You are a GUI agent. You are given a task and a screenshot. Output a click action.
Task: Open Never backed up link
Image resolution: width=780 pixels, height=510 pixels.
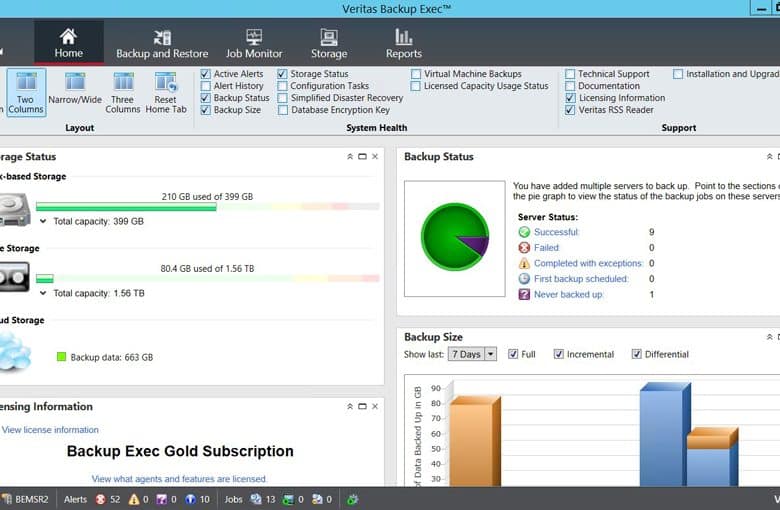(568, 294)
